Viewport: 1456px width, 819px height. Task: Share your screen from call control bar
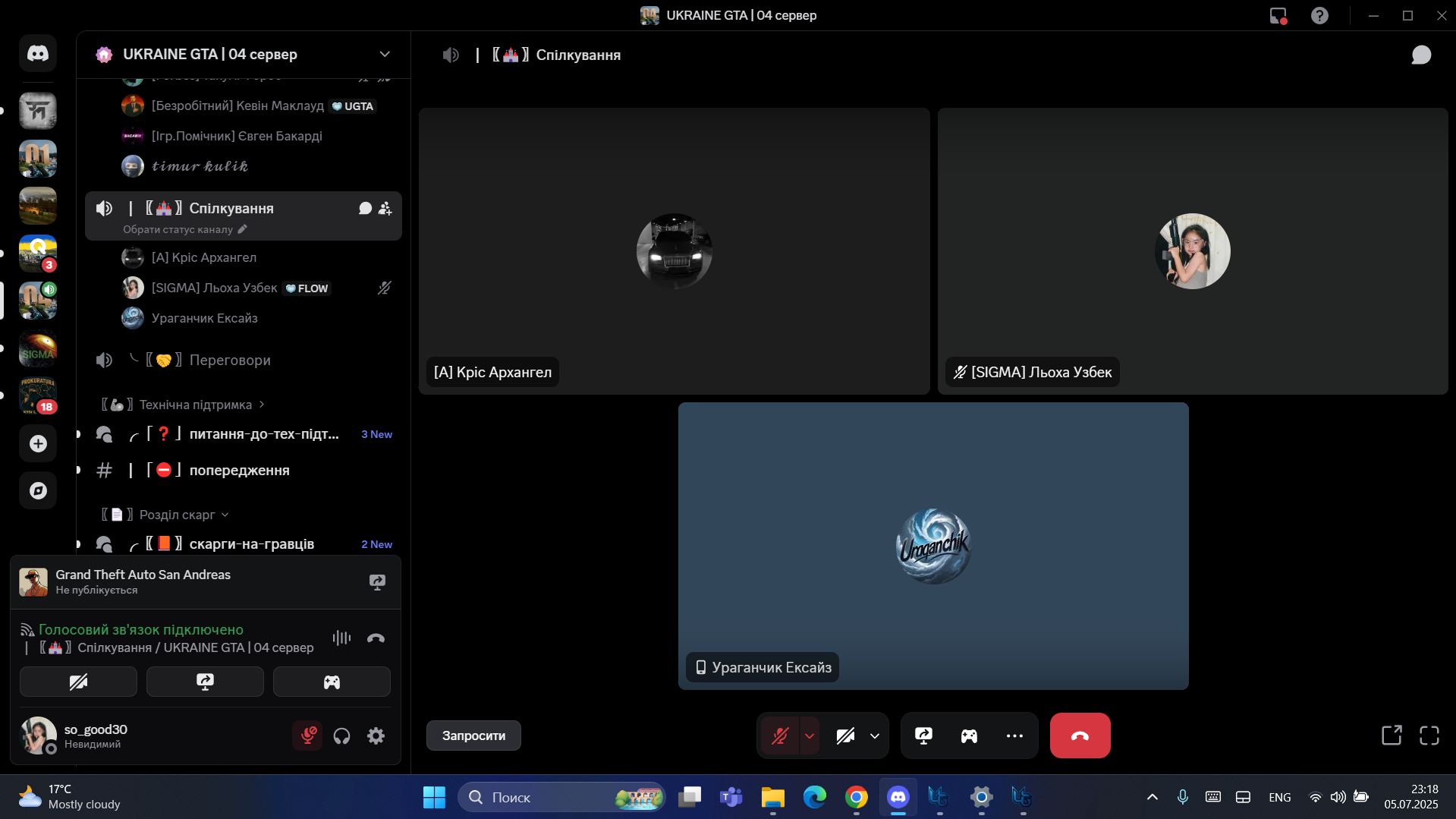(923, 736)
